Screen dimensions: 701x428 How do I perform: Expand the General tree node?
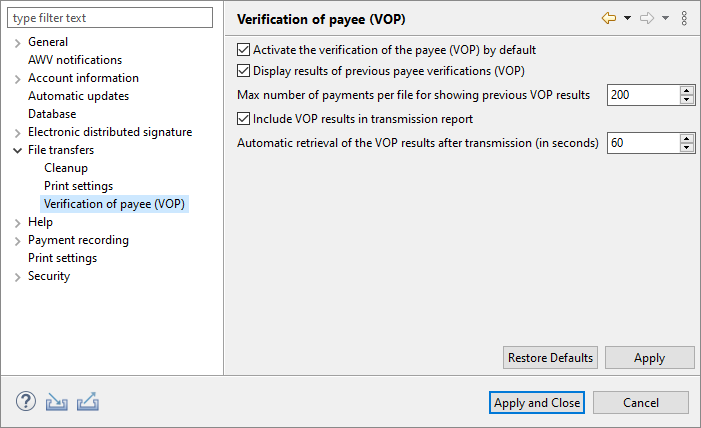(17, 42)
